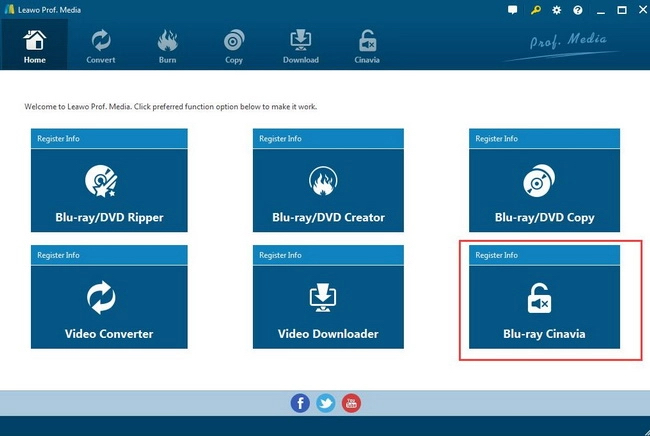Image resolution: width=650 pixels, height=436 pixels.
Task: Go to the Burn tab
Action: tap(167, 46)
